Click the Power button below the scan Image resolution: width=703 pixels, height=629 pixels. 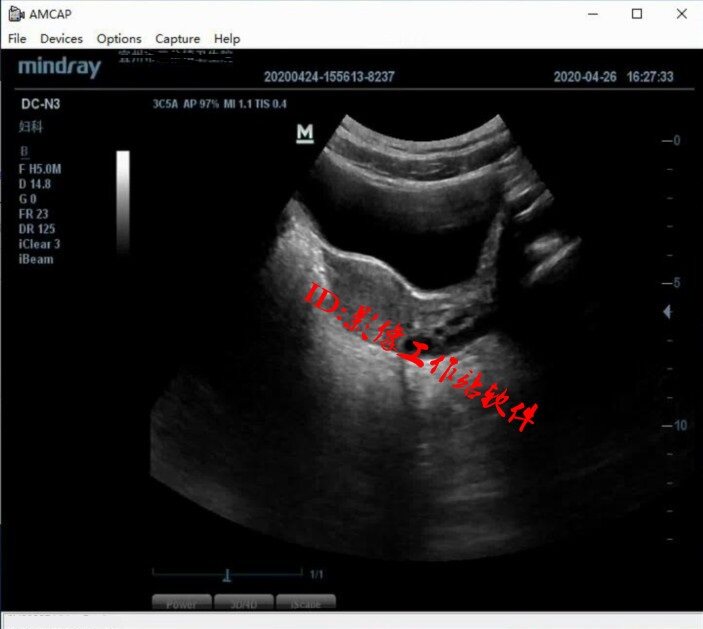(x=182, y=603)
